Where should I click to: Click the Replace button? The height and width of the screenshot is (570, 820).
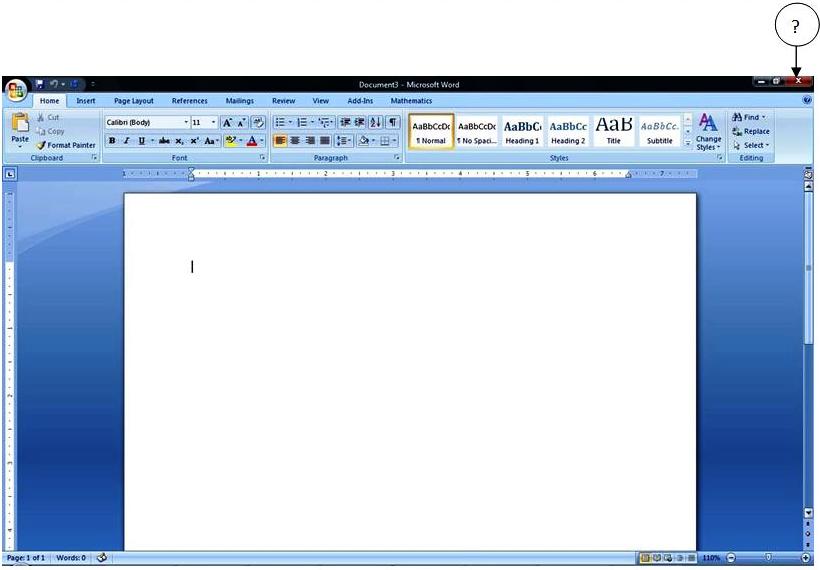coord(751,131)
